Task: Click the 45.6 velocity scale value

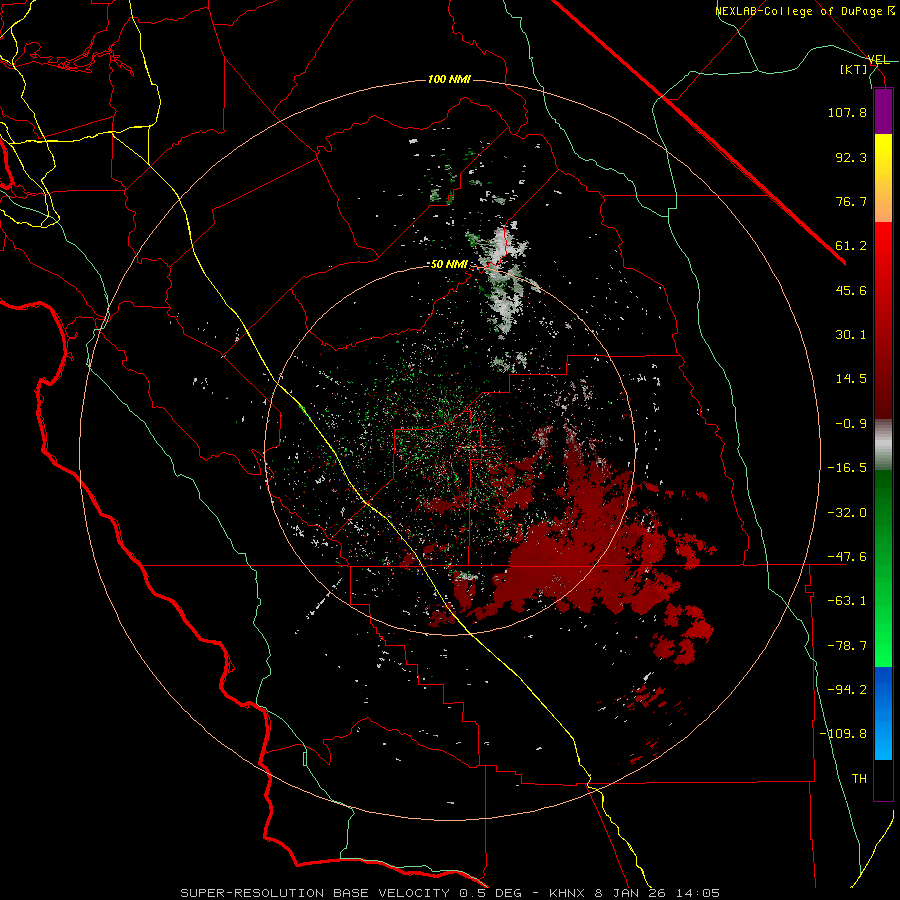Action: [x=851, y=290]
